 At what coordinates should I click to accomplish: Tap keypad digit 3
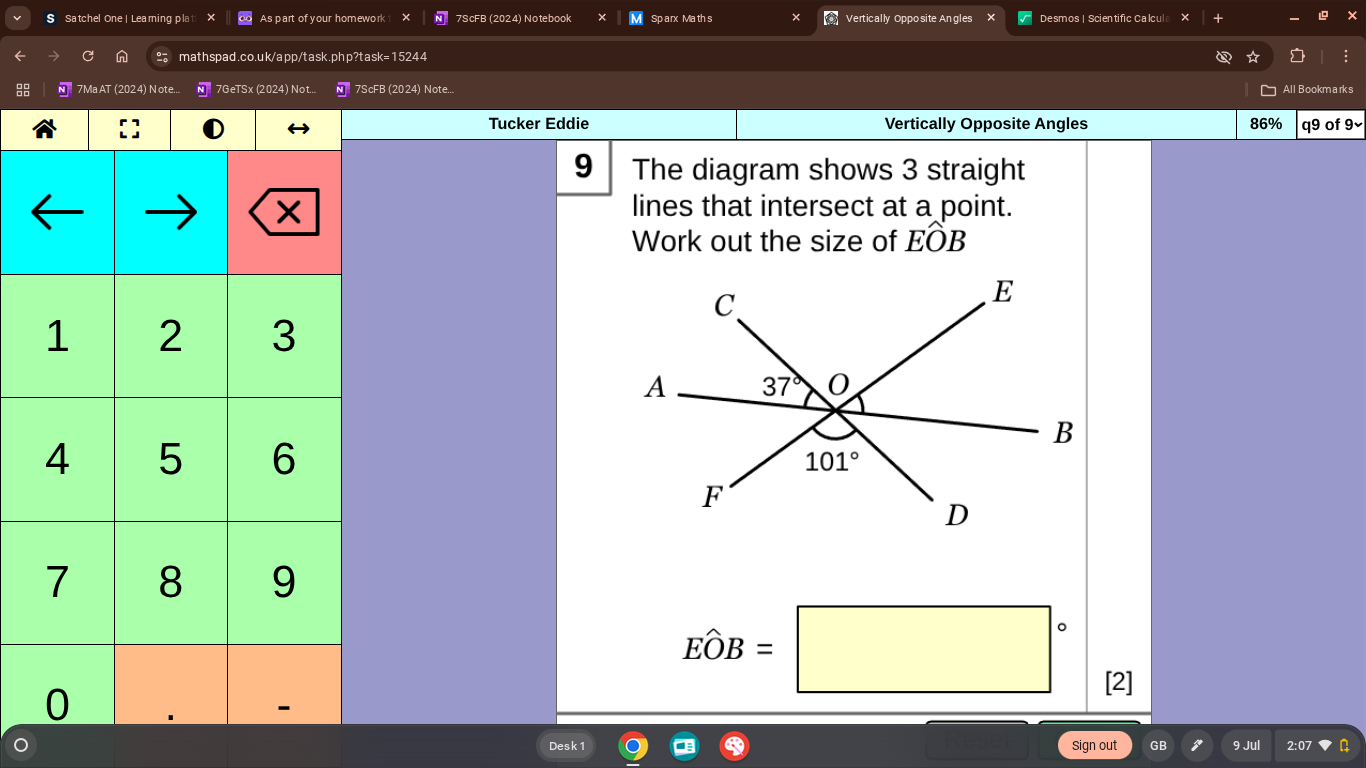pos(284,336)
